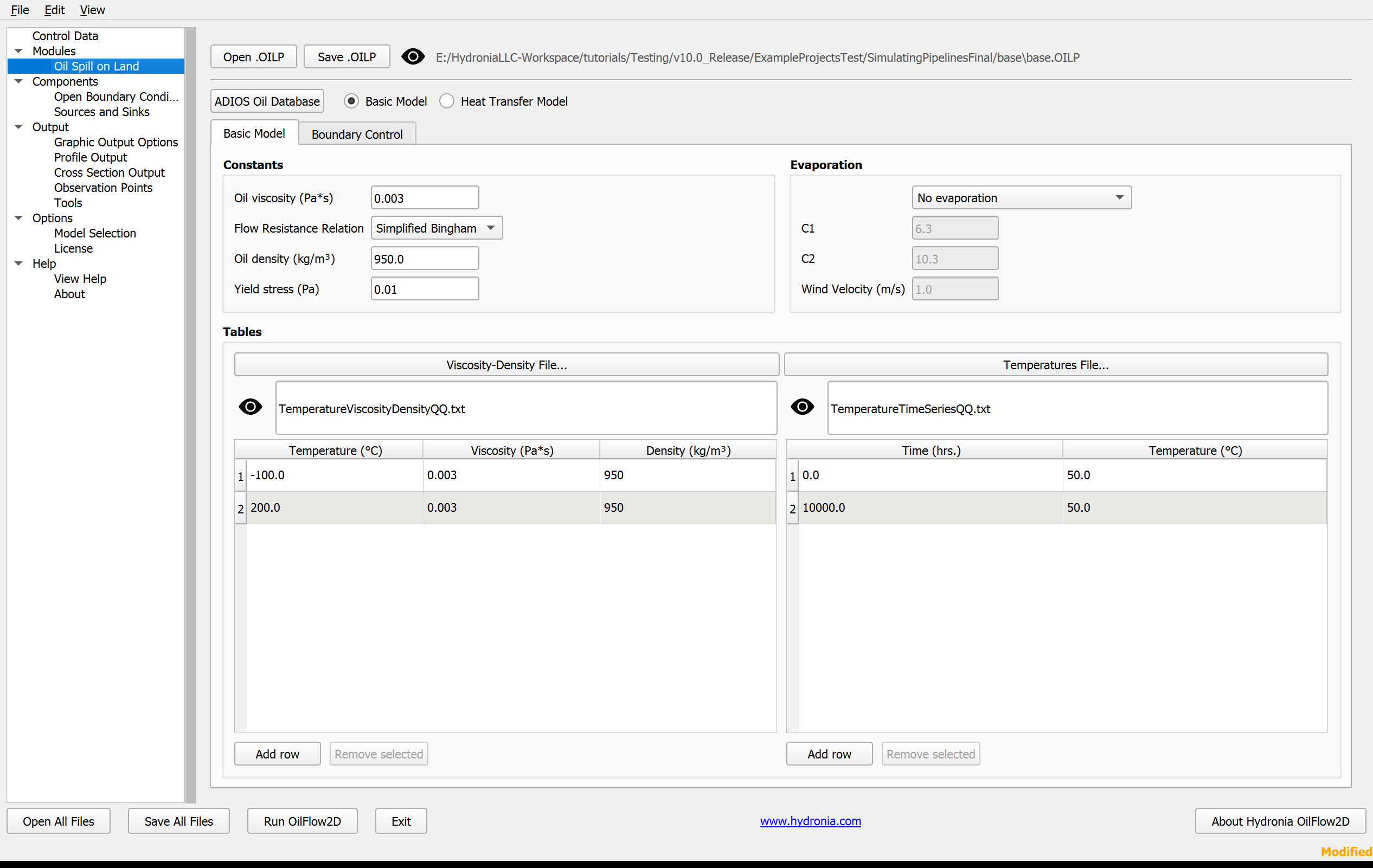Click the Exit button
This screenshot has width=1373, height=868.
click(401, 821)
